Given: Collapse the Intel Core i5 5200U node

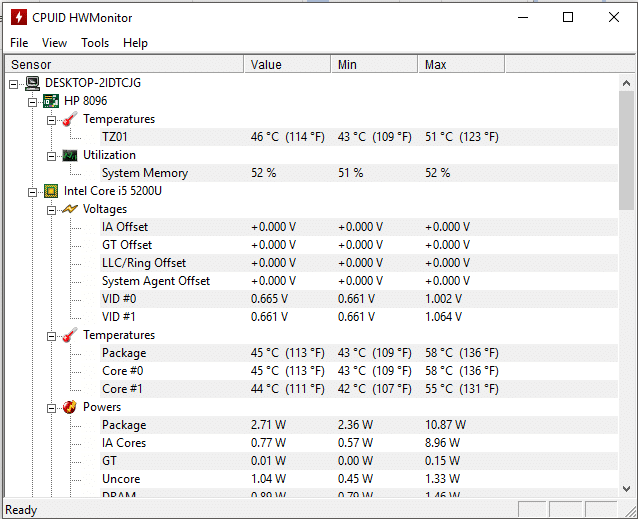Looking at the screenshot, I should (x=32, y=191).
